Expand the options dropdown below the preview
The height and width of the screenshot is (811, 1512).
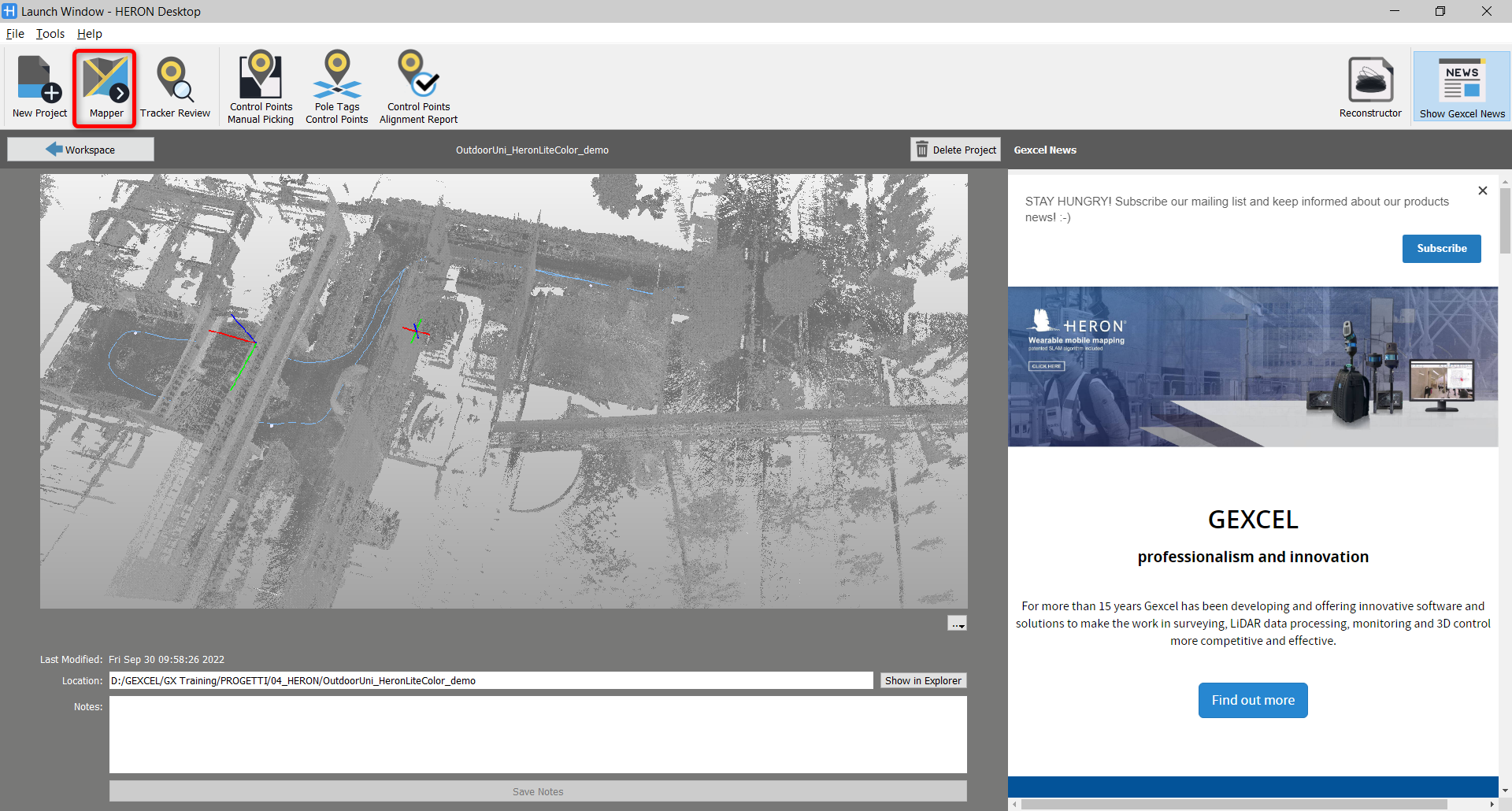tap(957, 624)
